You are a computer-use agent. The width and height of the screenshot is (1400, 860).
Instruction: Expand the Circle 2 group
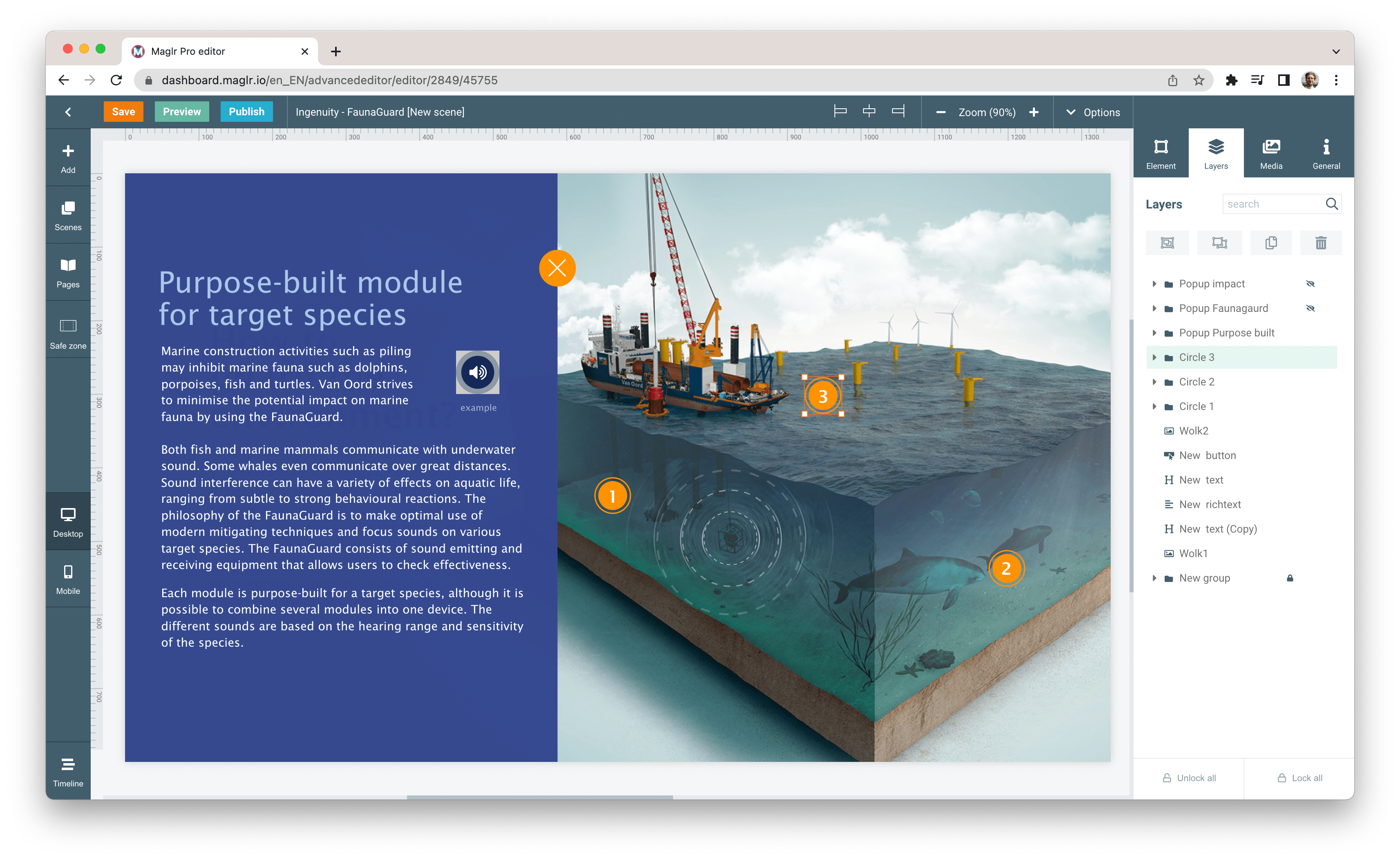(1154, 381)
